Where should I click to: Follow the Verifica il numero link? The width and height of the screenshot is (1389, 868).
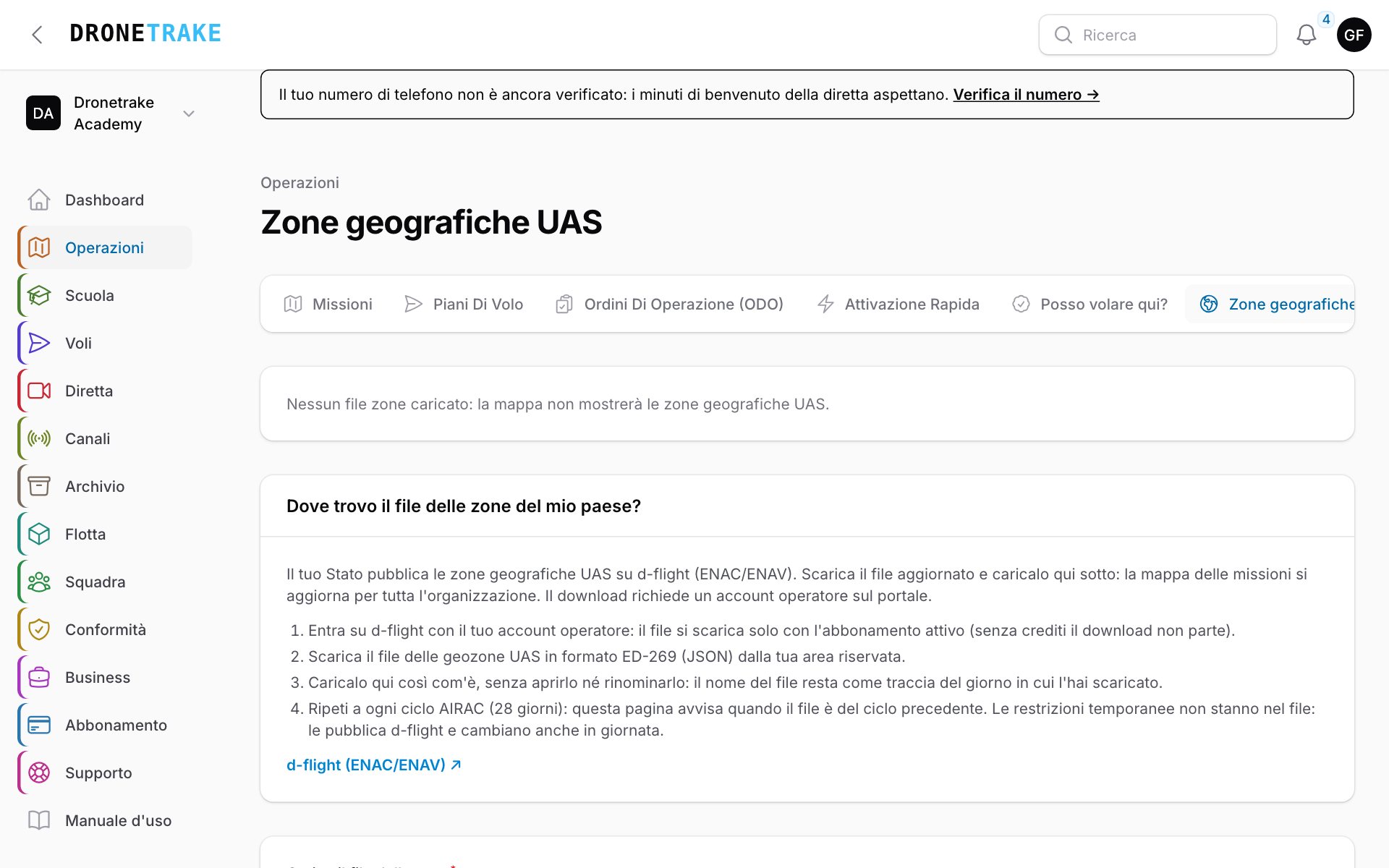[1026, 95]
